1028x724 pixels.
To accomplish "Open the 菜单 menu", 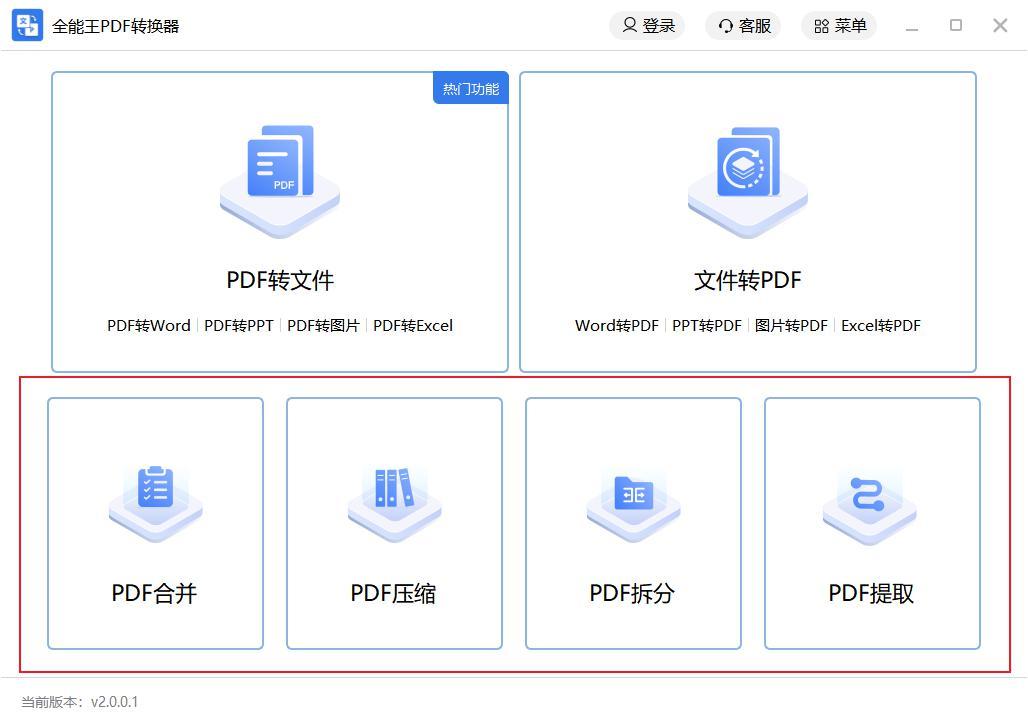I will 839,26.
